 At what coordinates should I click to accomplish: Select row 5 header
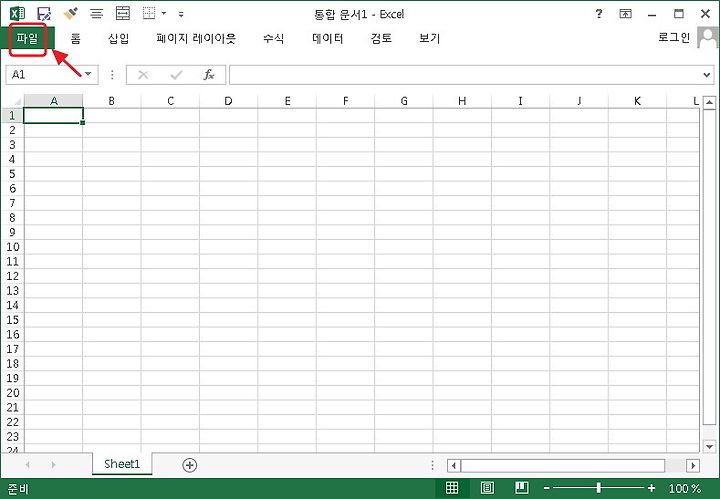12,174
